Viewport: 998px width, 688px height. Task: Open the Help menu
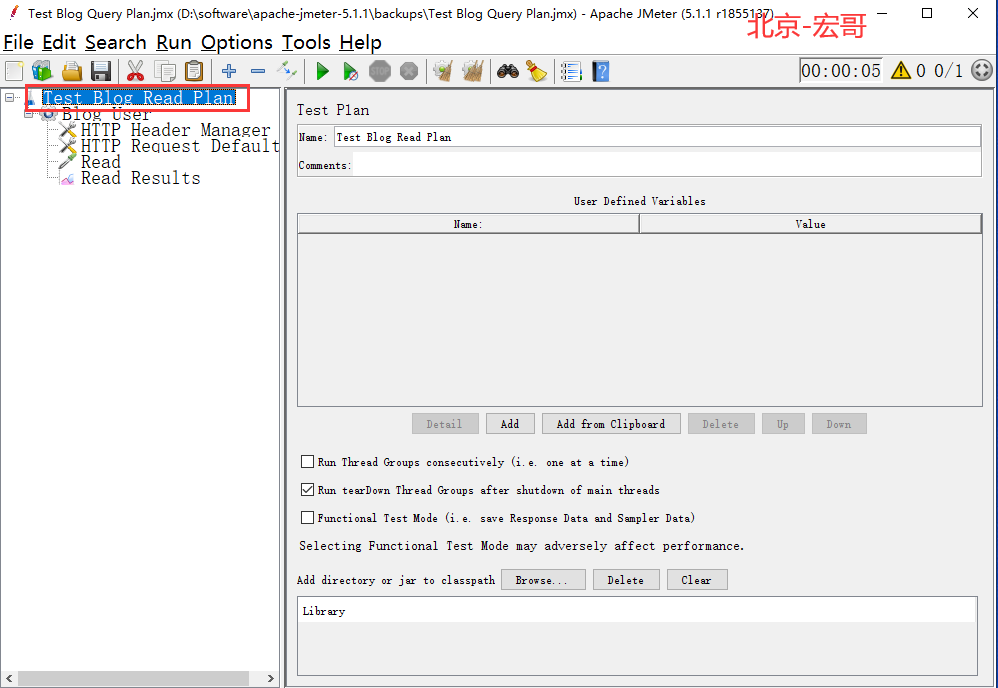pos(360,43)
